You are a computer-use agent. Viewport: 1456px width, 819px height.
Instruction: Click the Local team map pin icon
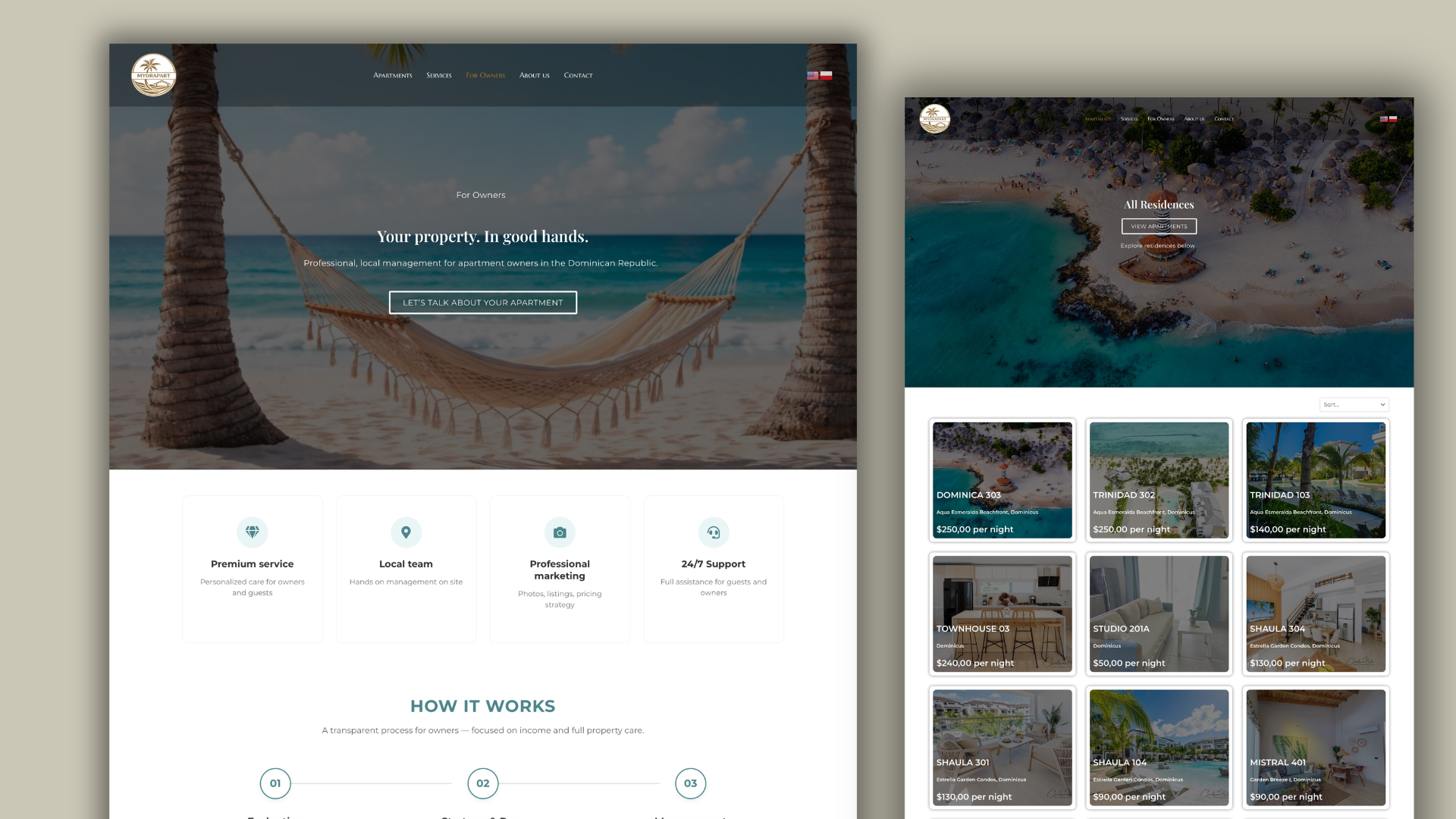point(406,532)
